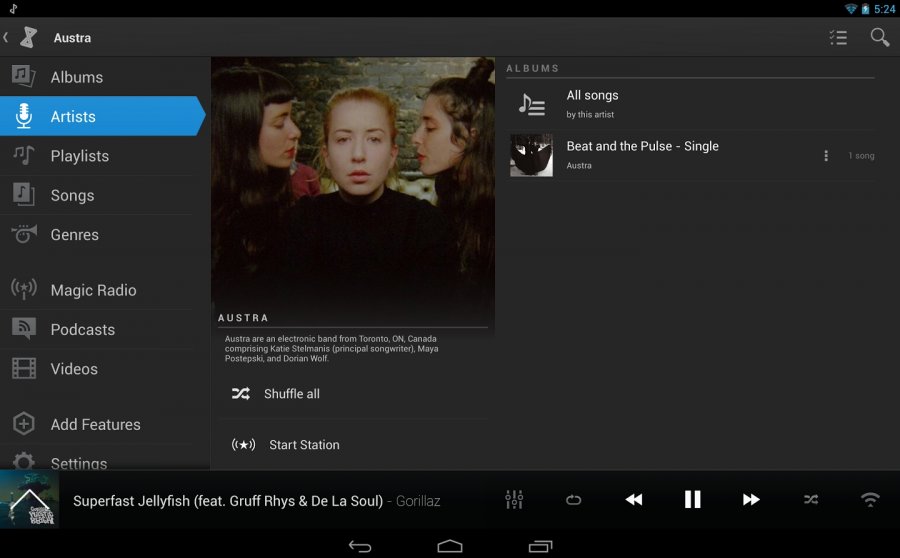Select Artists in the sidebar
The height and width of the screenshot is (558, 900).
point(102,116)
